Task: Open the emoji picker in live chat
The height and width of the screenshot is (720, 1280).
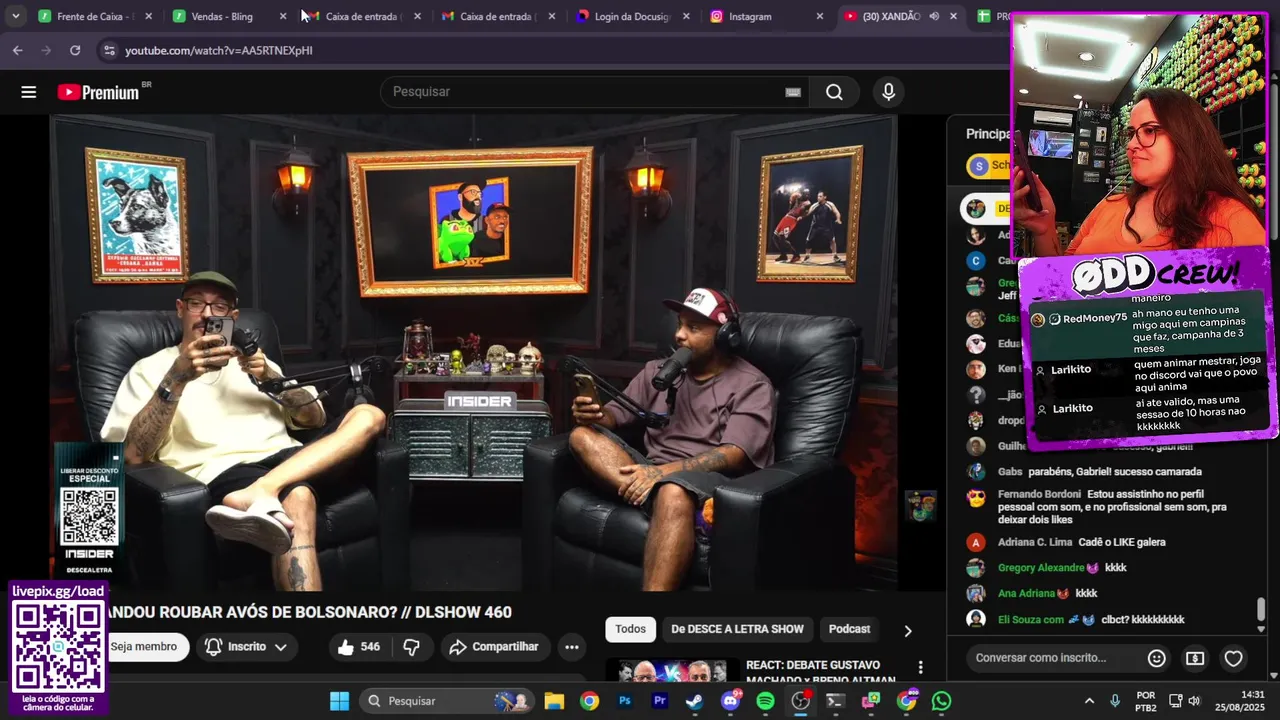Action: coord(1156,658)
